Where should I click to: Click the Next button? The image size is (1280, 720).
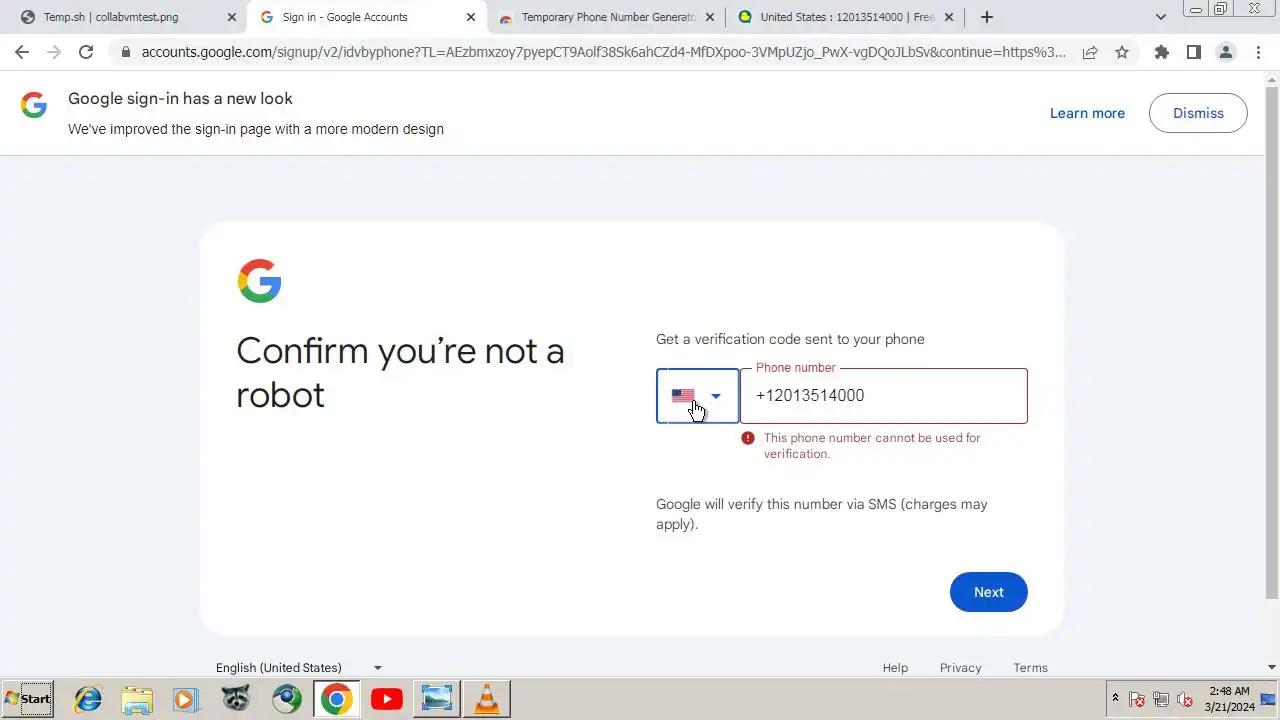[988, 592]
